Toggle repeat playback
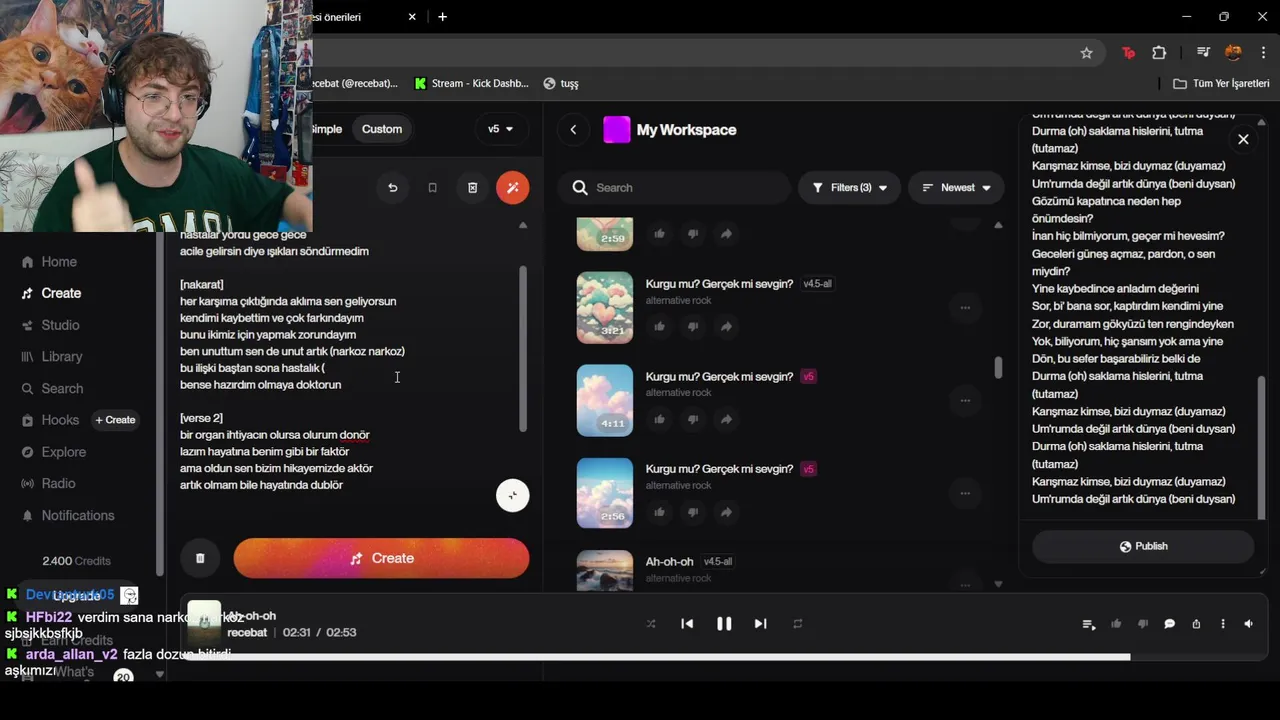 click(x=798, y=623)
